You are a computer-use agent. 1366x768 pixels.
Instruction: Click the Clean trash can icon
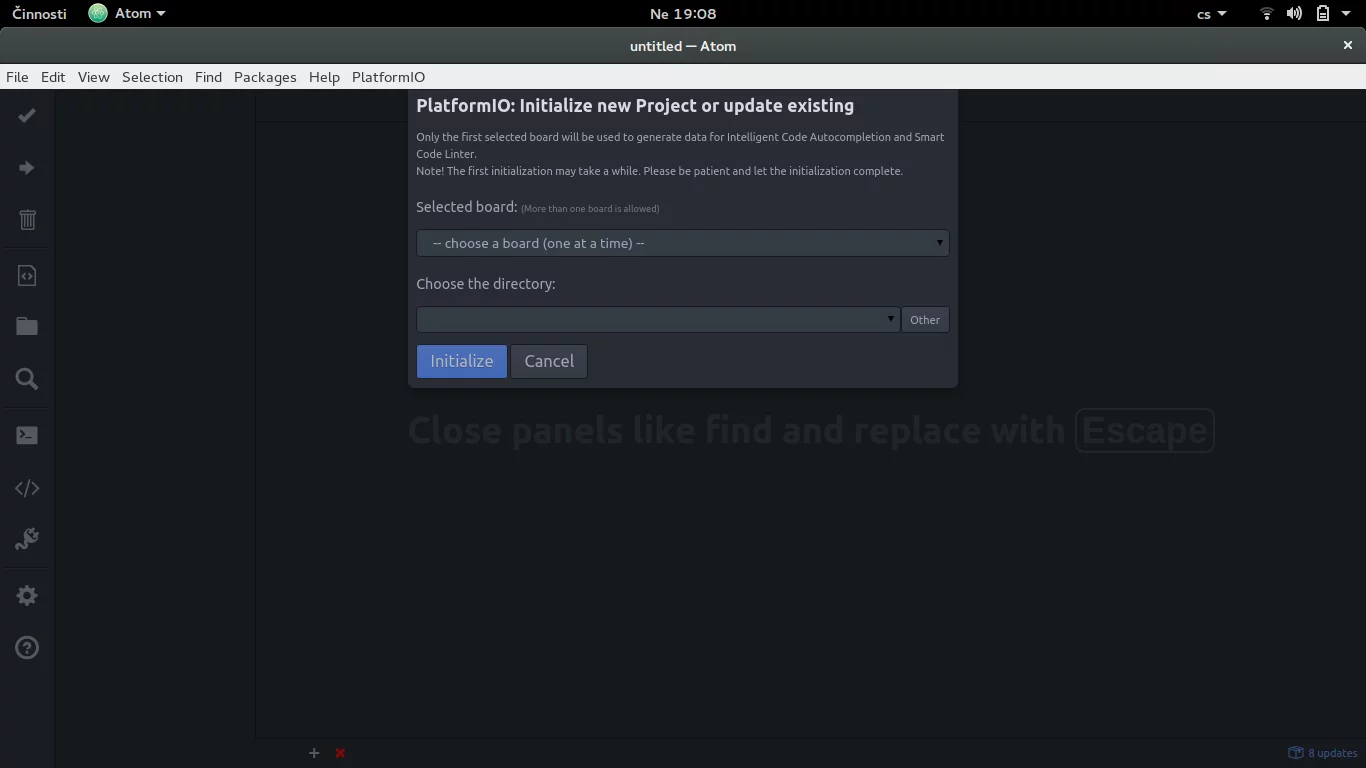(27, 220)
